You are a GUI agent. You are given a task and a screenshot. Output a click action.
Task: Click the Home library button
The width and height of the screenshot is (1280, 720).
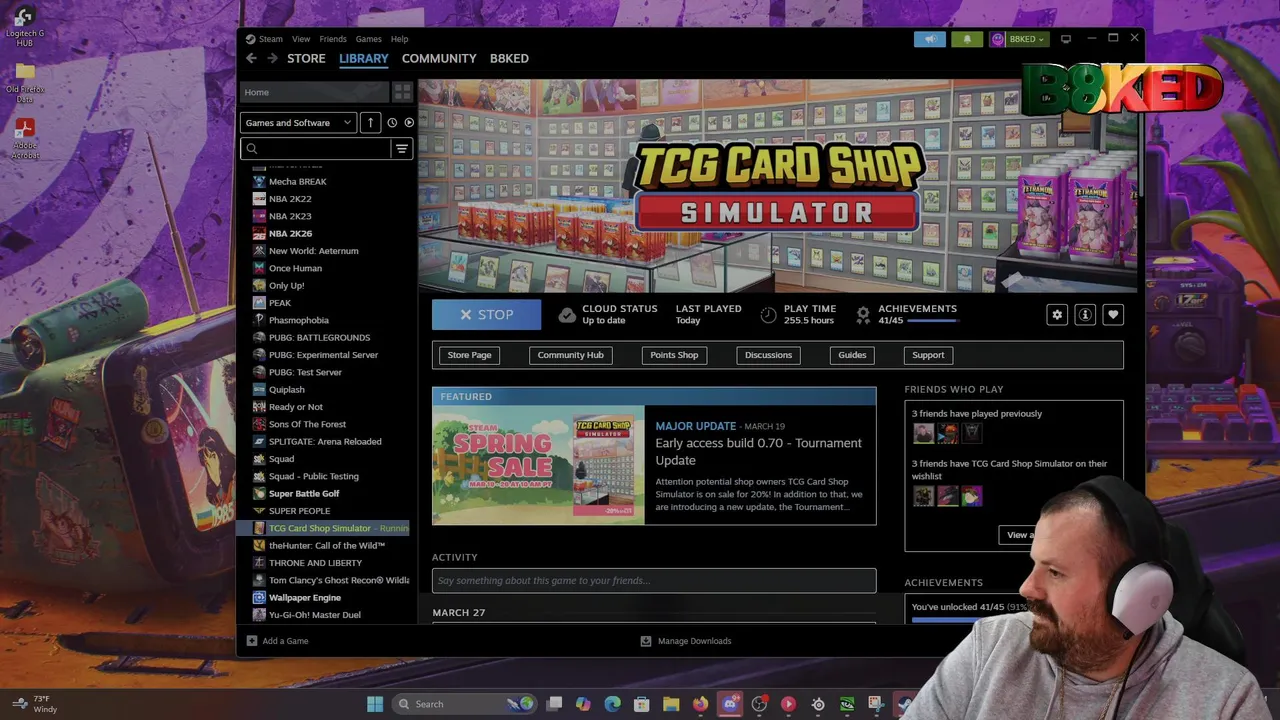(x=314, y=92)
